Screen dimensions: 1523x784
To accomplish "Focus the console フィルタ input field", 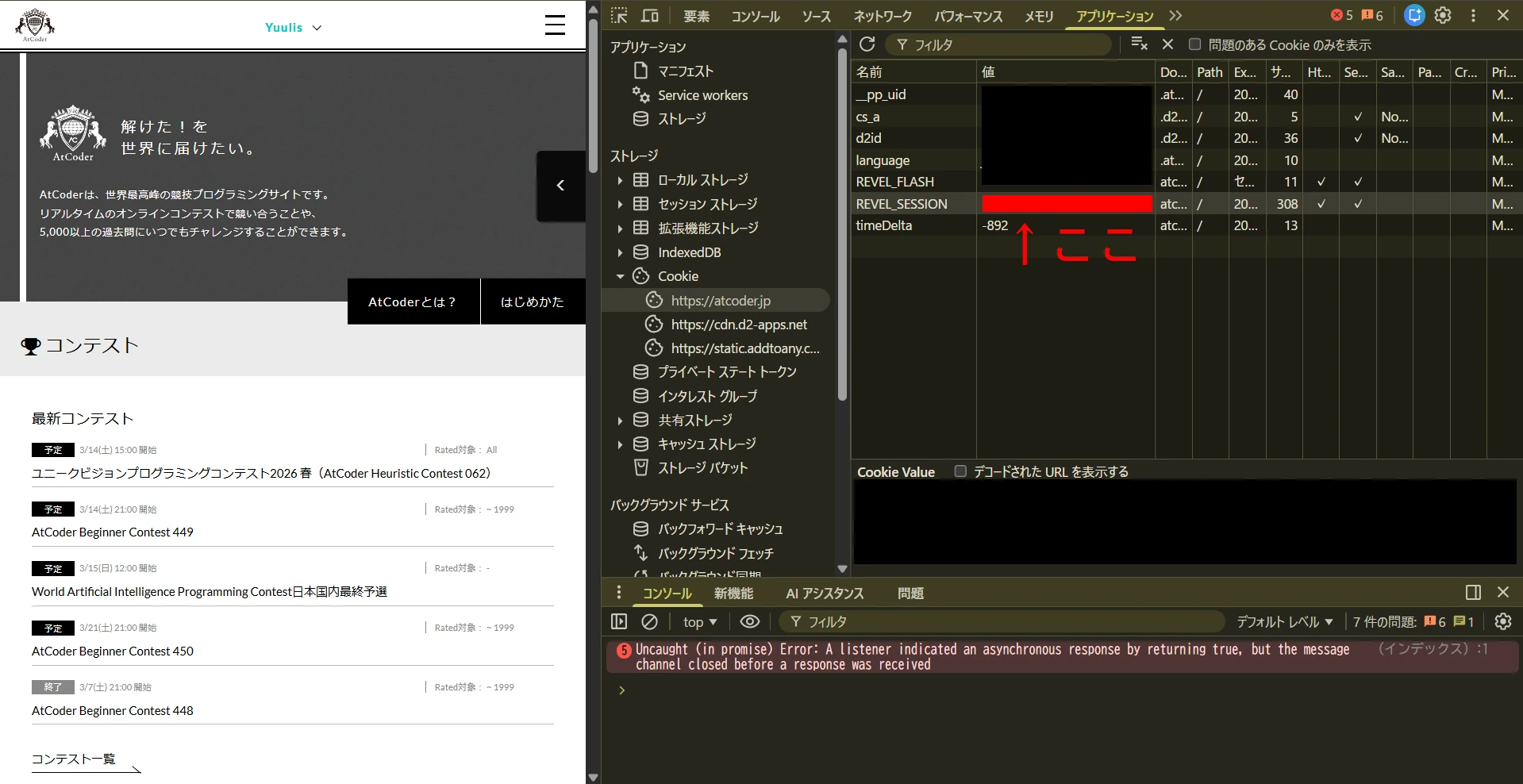I will [x=1002, y=622].
